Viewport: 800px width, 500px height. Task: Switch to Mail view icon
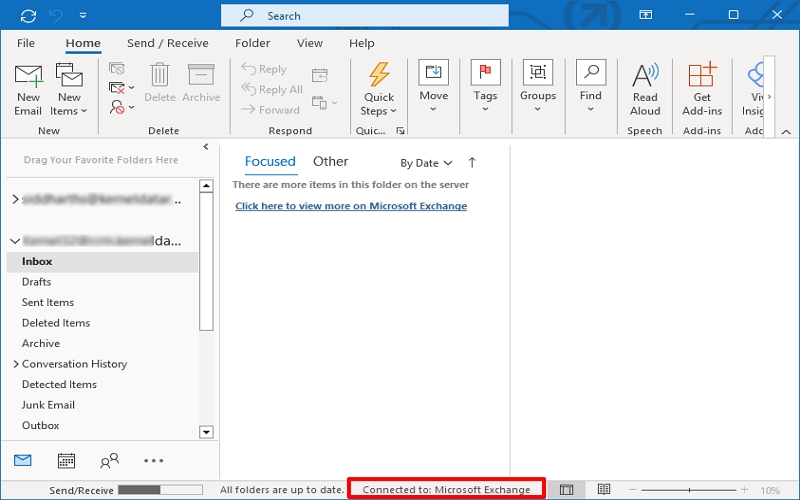tap(23, 461)
